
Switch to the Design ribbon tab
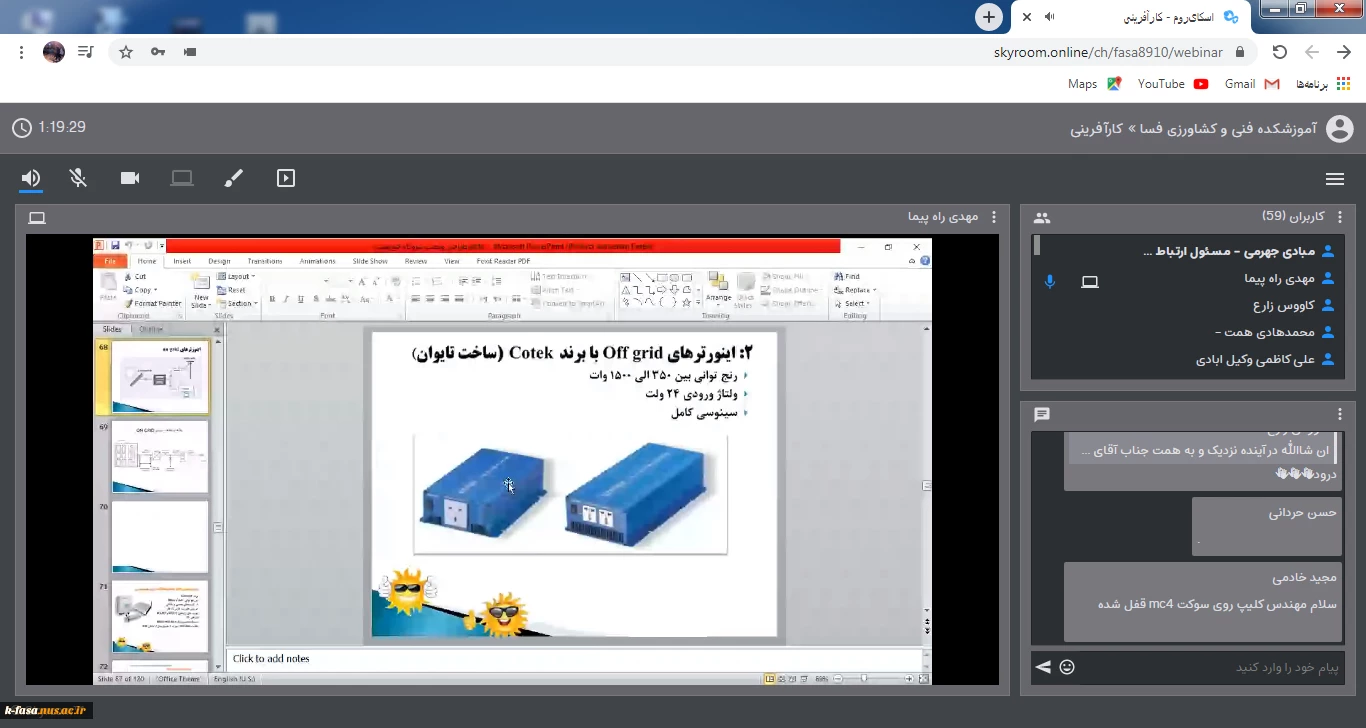[219, 261]
